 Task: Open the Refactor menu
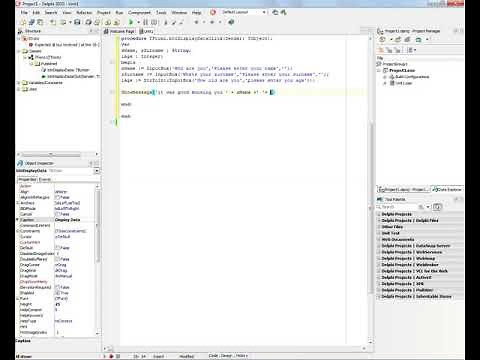tap(84, 12)
